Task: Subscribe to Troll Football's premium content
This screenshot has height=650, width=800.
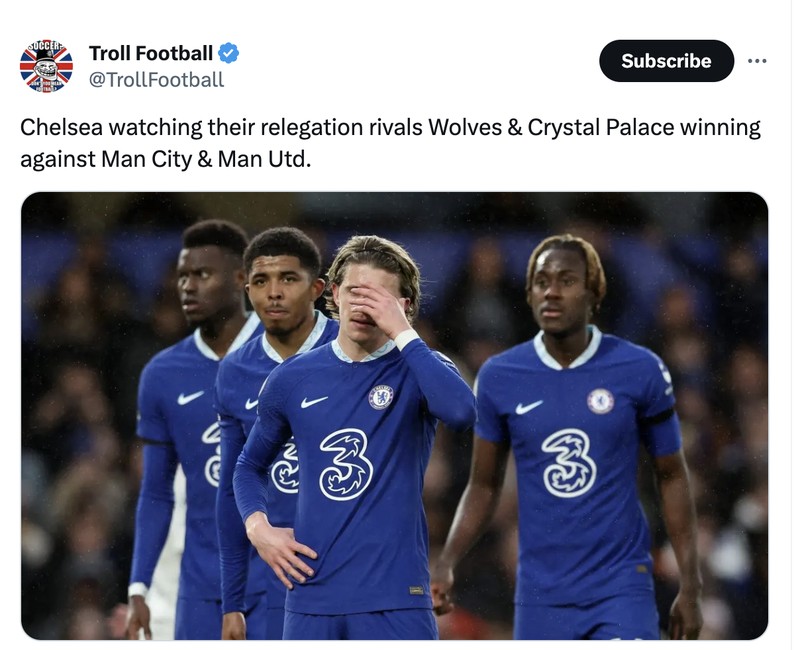Action: pos(665,61)
